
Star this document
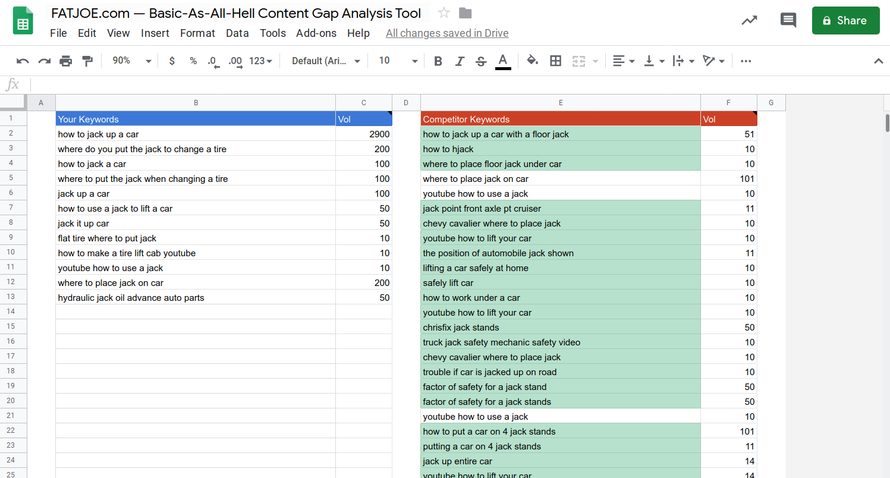444,13
